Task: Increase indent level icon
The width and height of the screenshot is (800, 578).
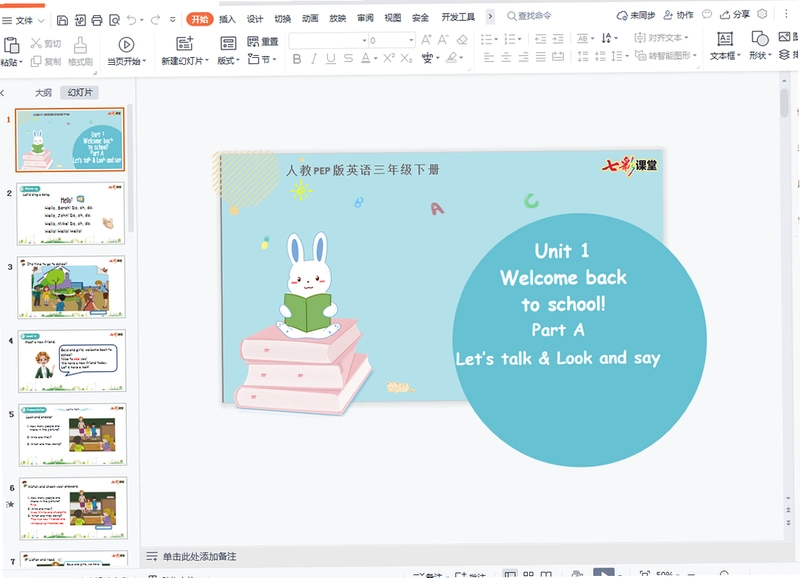Action: click(x=558, y=39)
